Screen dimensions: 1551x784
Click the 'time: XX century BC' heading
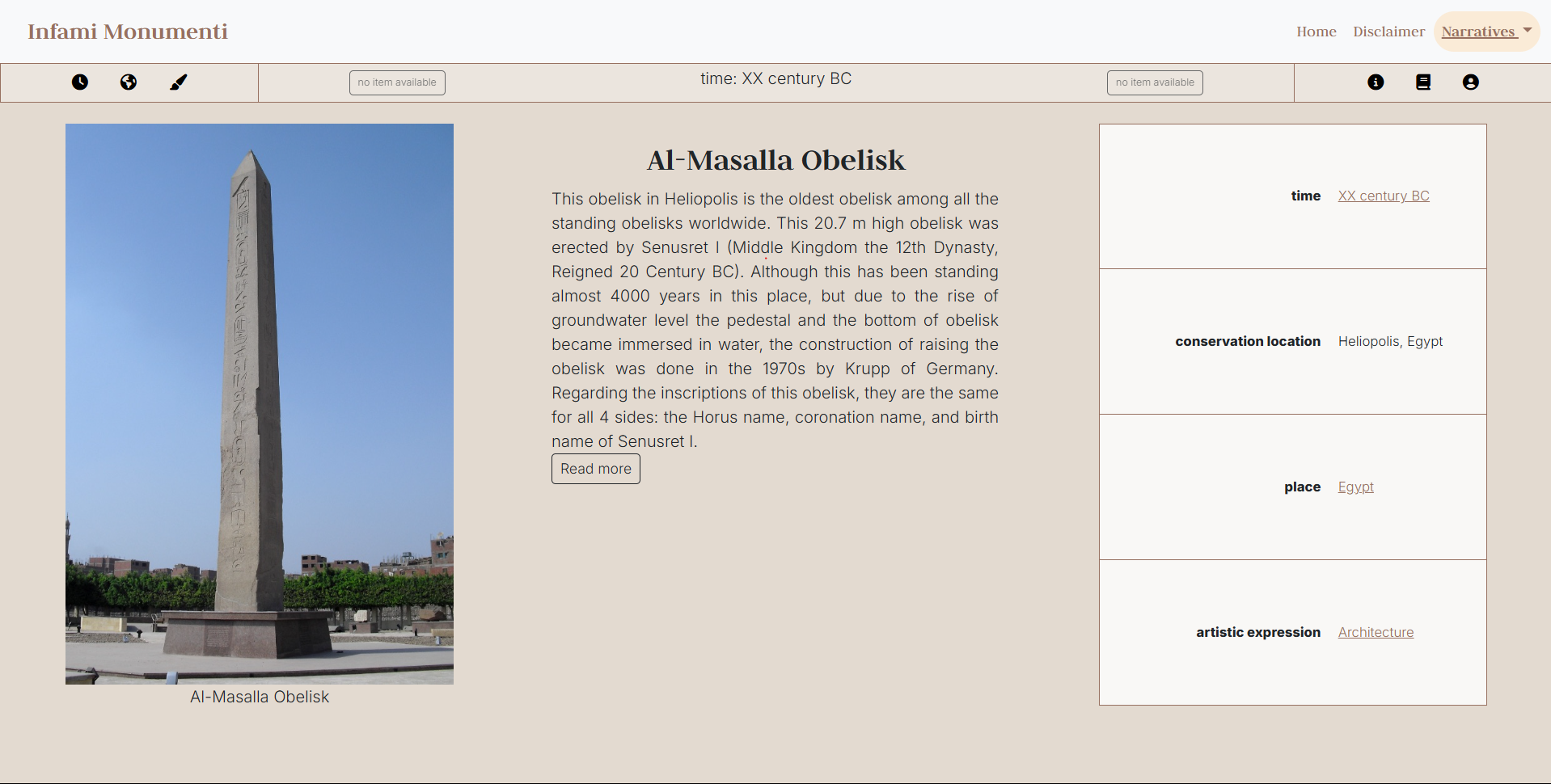[776, 78]
